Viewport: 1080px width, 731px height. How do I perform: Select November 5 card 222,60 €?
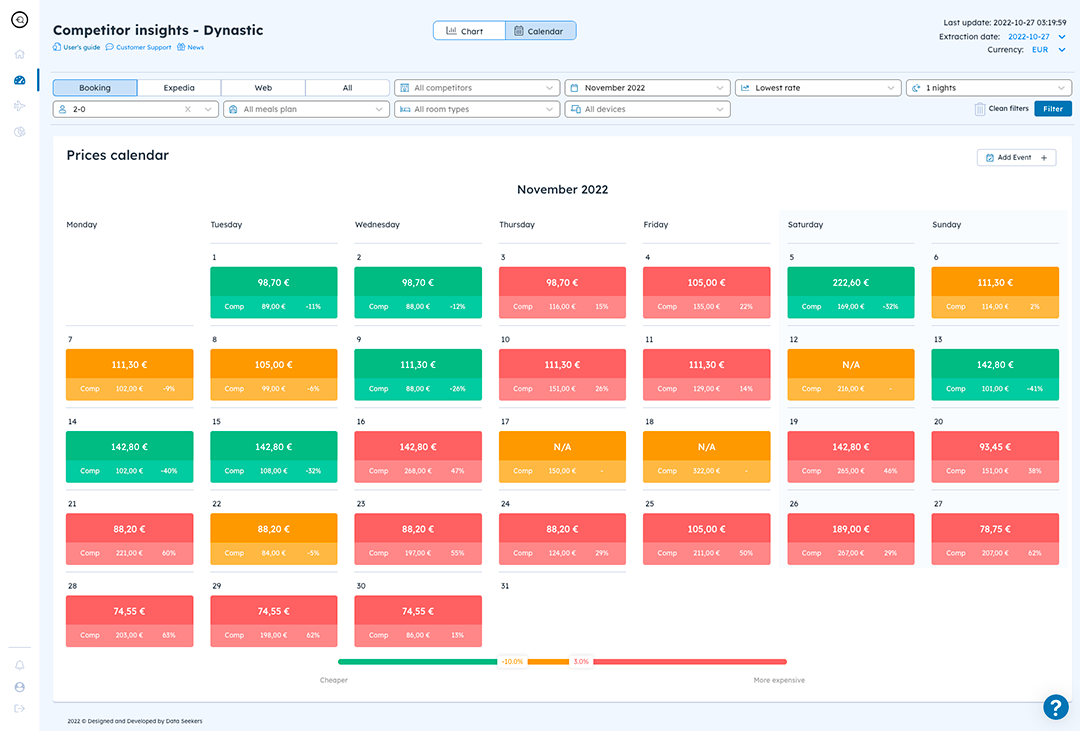(x=851, y=292)
